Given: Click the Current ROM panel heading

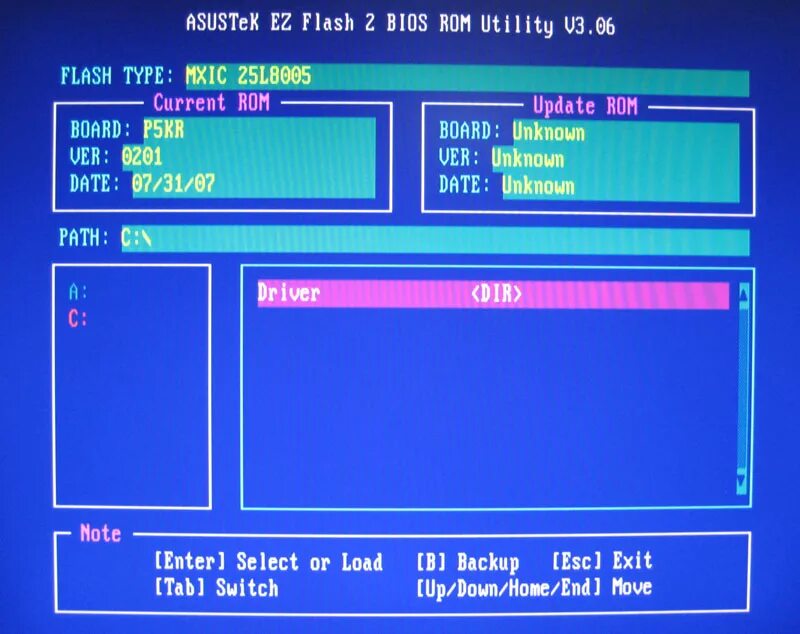Looking at the screenshot, I should pyautogui.click(x=211, y=103).
